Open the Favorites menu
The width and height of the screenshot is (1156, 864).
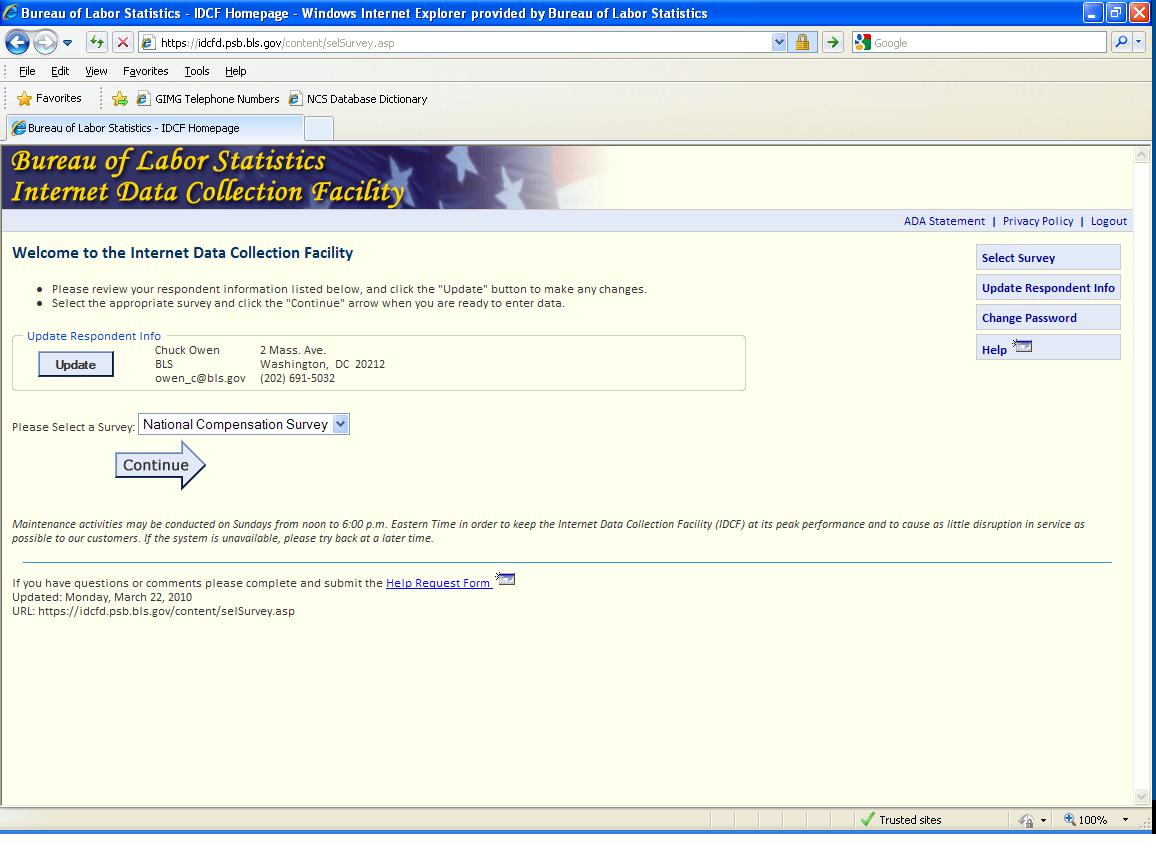coord(145,71)
